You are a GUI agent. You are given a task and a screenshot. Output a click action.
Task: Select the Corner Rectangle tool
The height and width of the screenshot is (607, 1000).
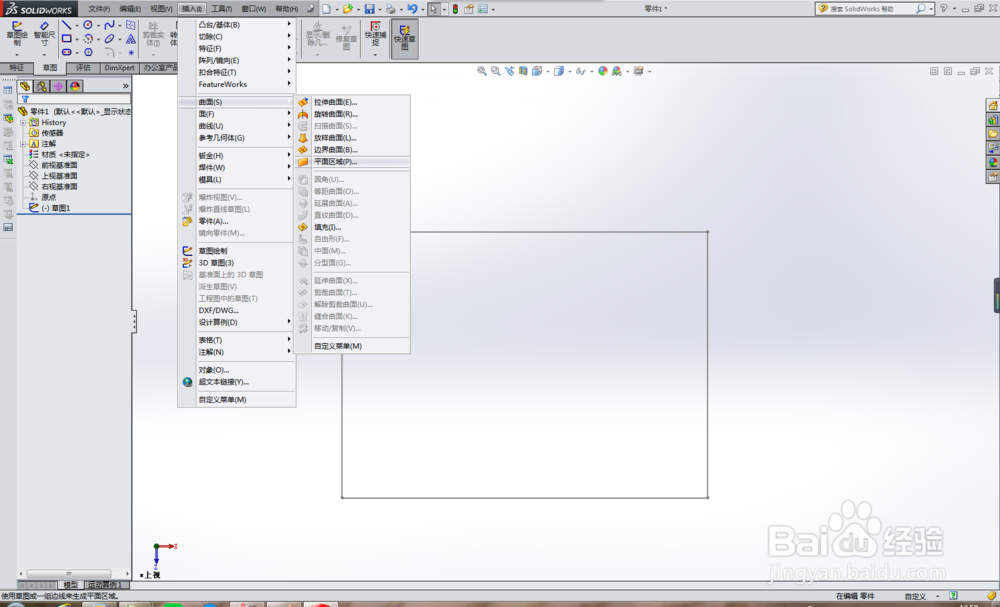(67, 39)
